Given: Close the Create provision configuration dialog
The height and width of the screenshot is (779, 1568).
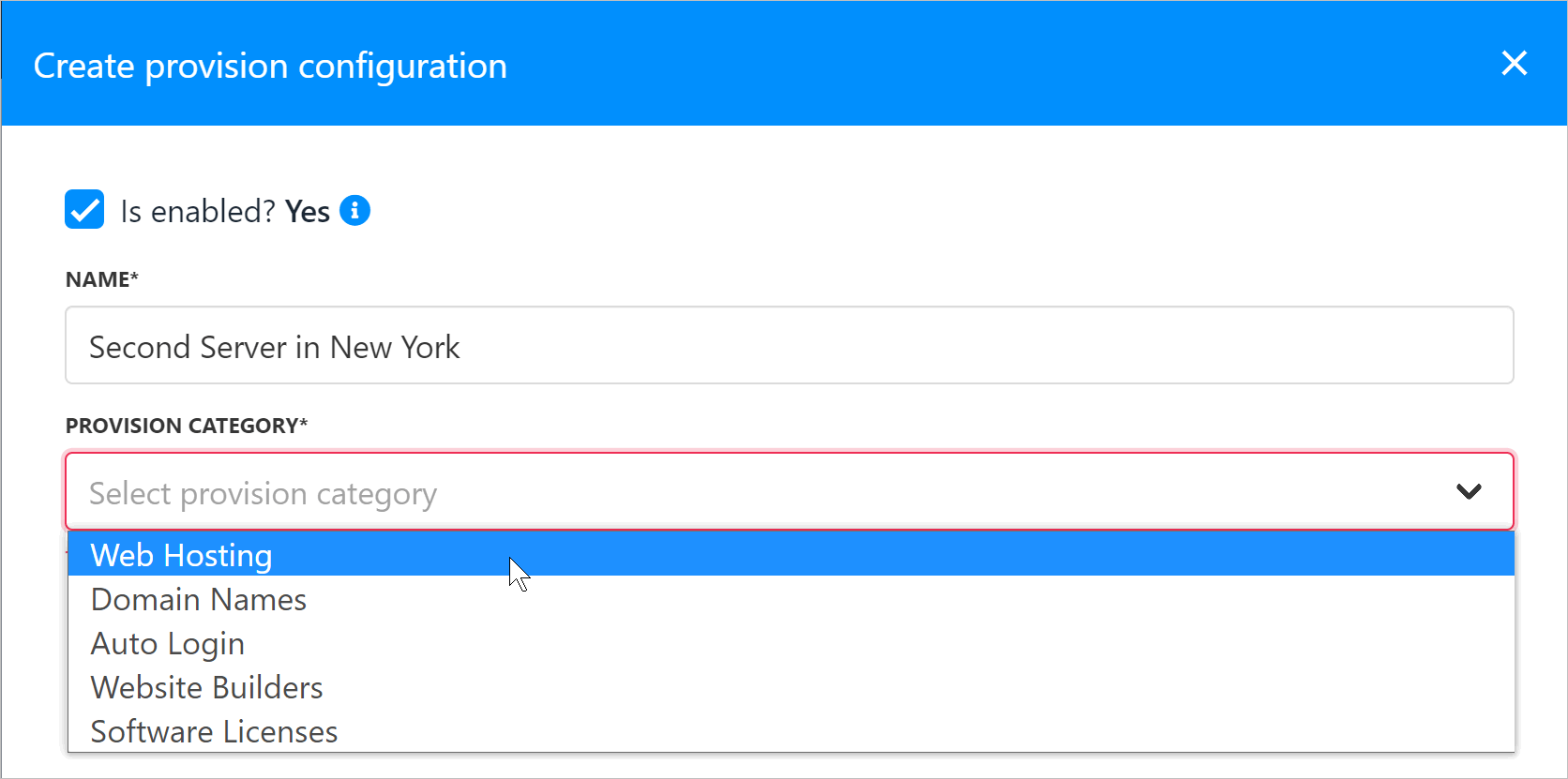Looking at the screenshot, I should [x=1514, y=64].
